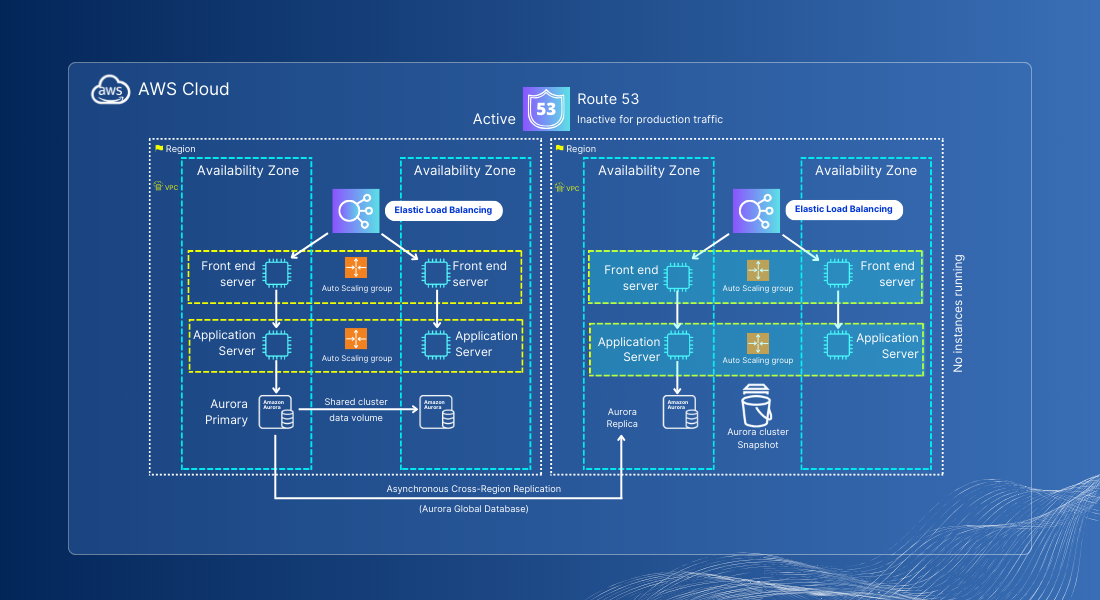Click the "Aurora Replica" label
The height and width of the screenshot is (600, 1100).
pos(622,418)
